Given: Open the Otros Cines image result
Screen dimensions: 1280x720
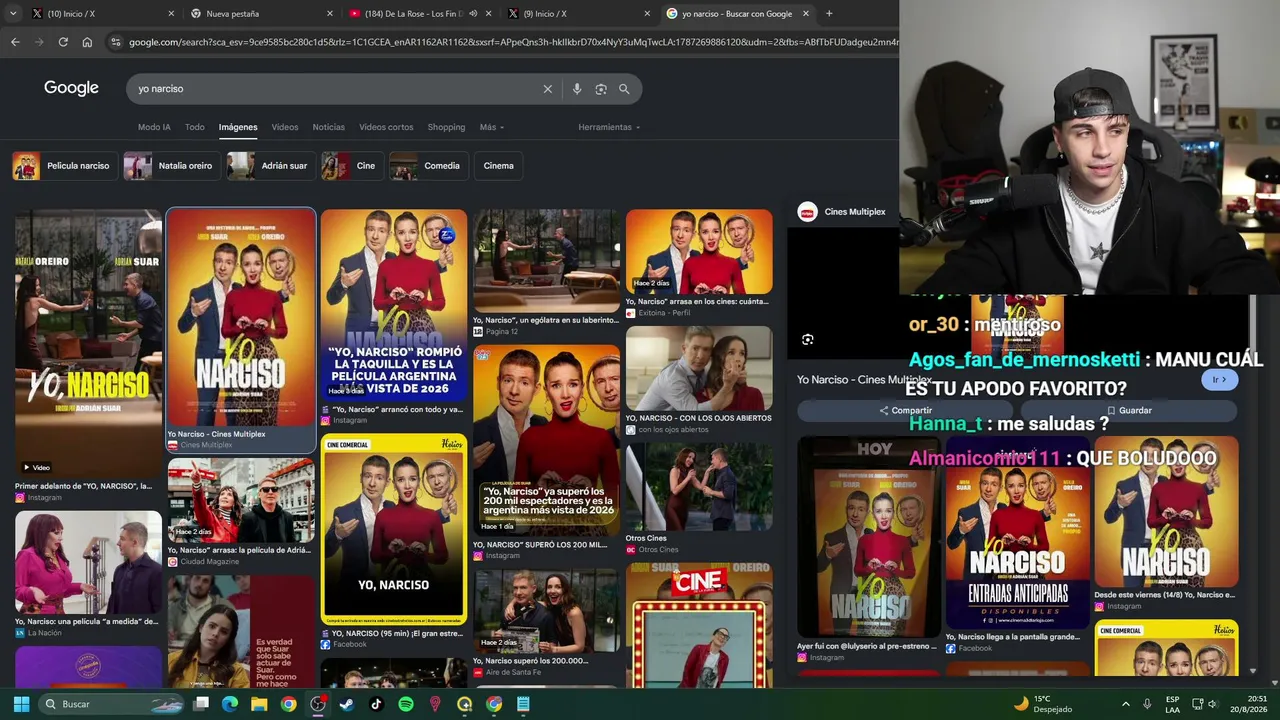Looking at the screenshot, I should (699, 487).
